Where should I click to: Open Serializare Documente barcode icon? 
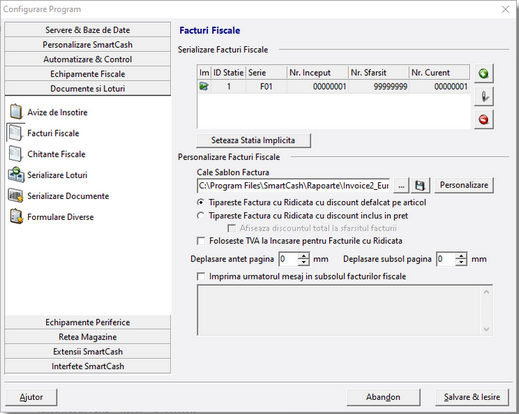point(16,196)
